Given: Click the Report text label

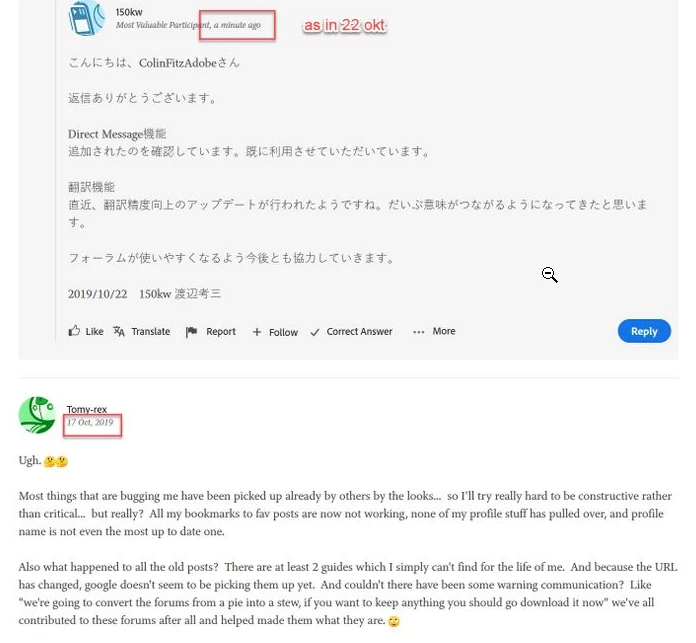Looking at the screenshot, I should (x=221, y=331).
